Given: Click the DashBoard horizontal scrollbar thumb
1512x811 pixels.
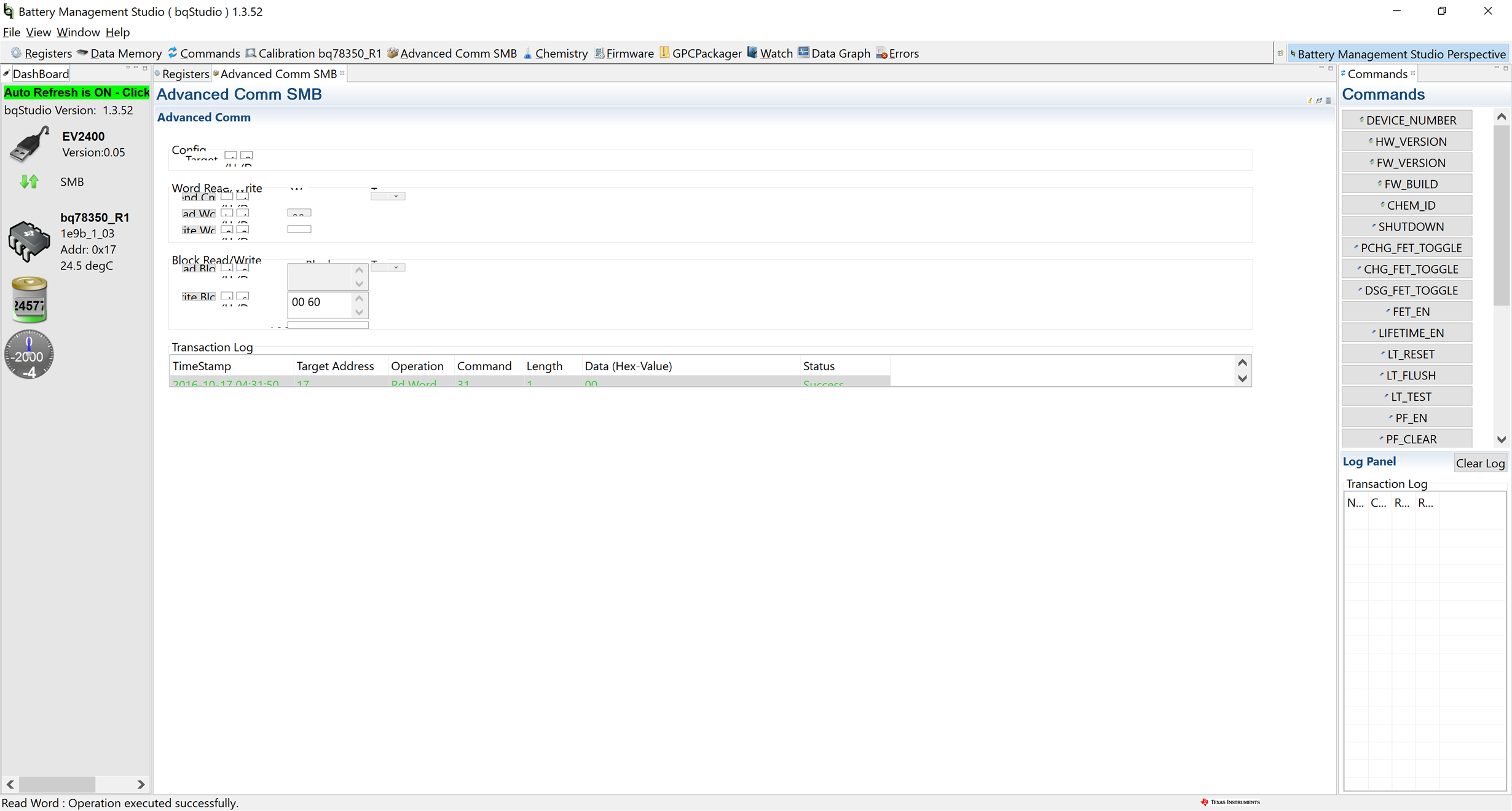Looking at the screenshot, I should coord(57,784).
